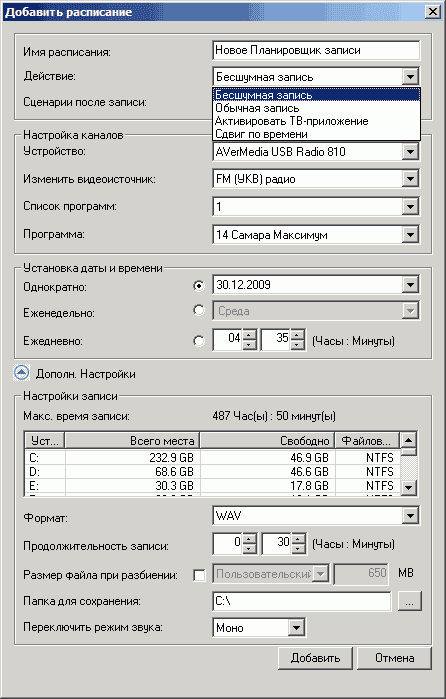Select the Однократно radio button
Viewport: 446px width, 699px height.
199,286
